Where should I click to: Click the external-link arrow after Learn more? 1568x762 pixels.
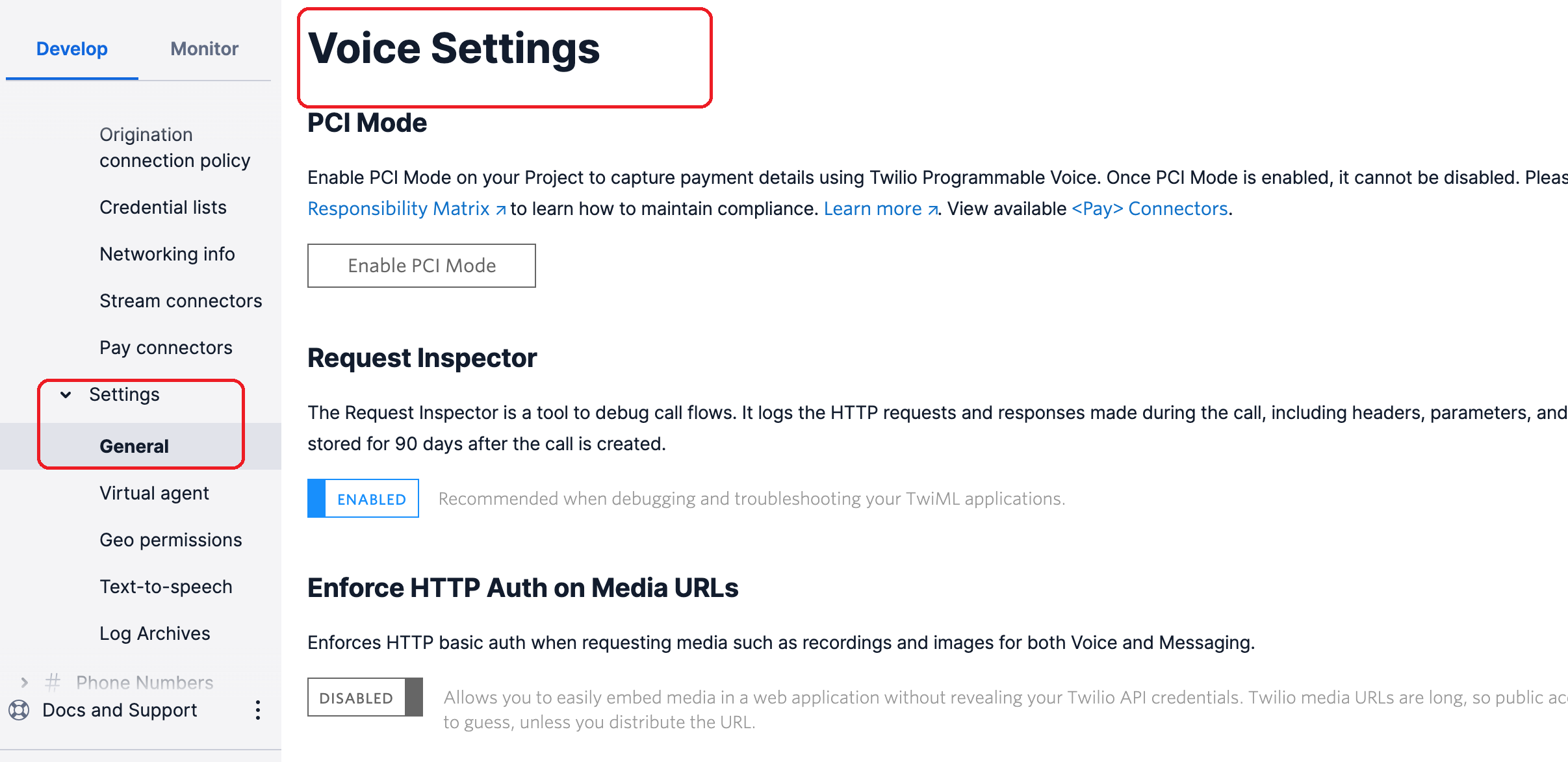point(932,210)
